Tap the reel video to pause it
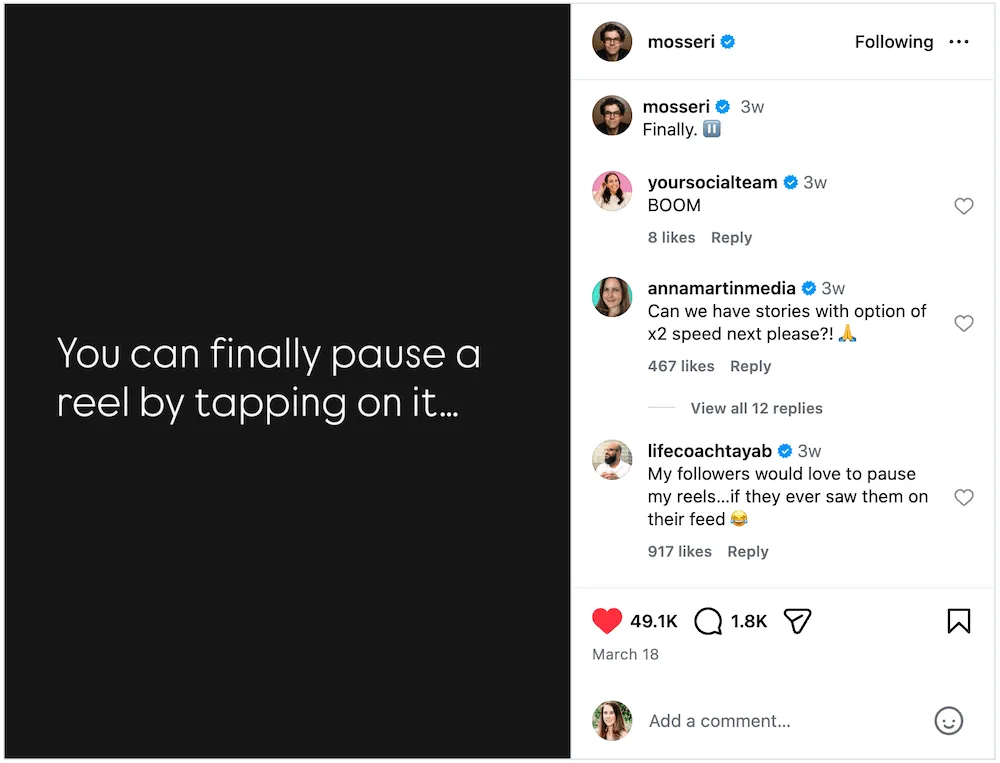 285,380
